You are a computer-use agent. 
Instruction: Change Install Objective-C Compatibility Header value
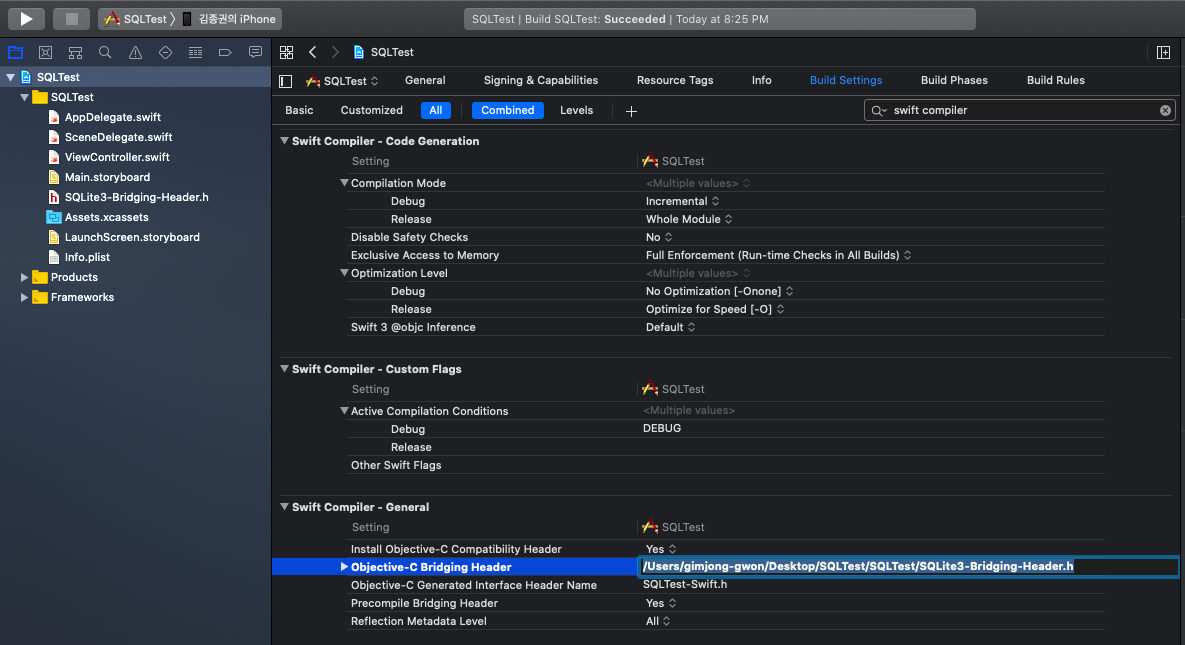(x=661, y=549)
